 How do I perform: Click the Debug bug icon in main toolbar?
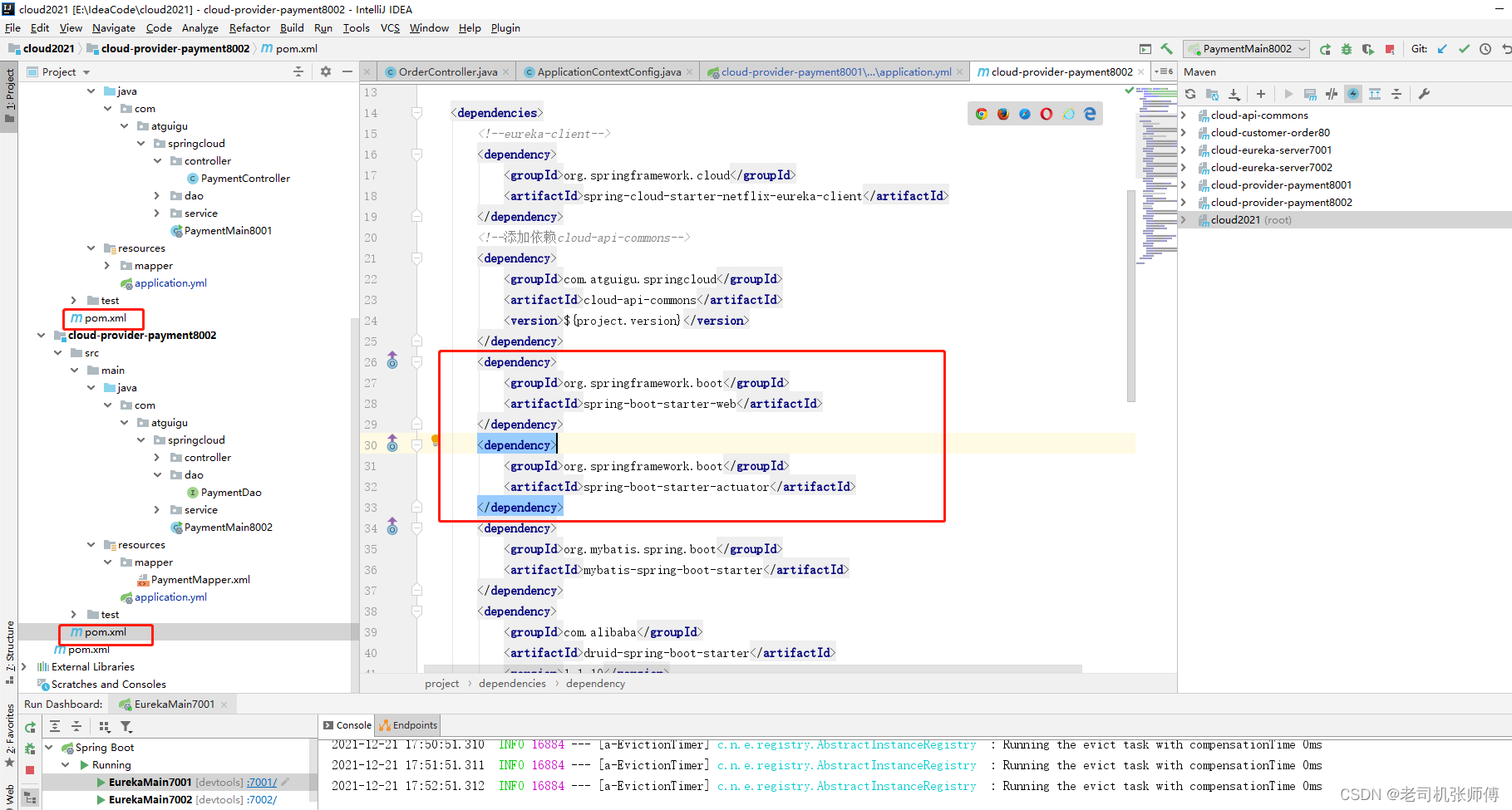[1347, 49]
